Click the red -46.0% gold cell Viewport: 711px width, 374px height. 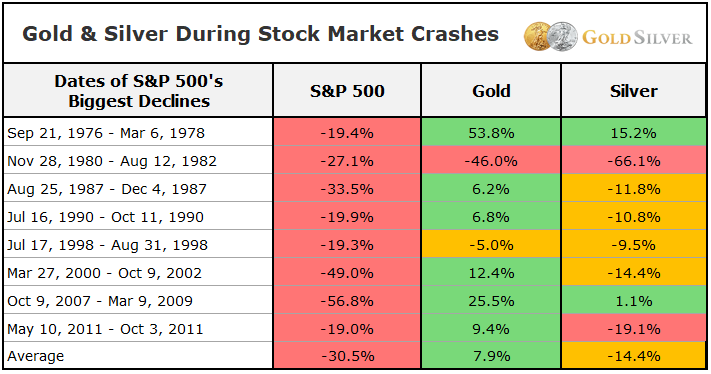tap(491, 160)
